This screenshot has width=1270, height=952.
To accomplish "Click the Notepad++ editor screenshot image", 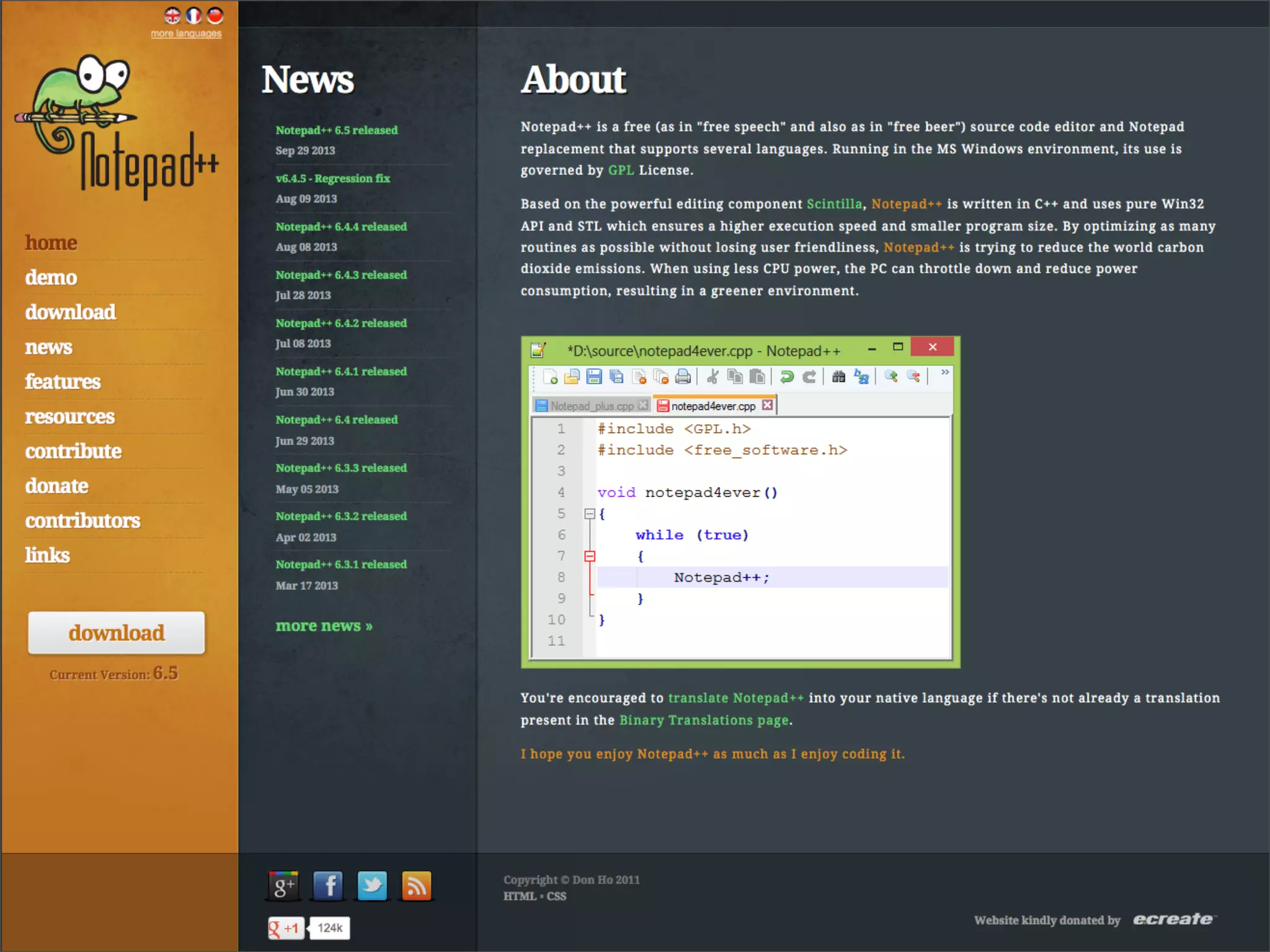I will [x=740, y=502].
